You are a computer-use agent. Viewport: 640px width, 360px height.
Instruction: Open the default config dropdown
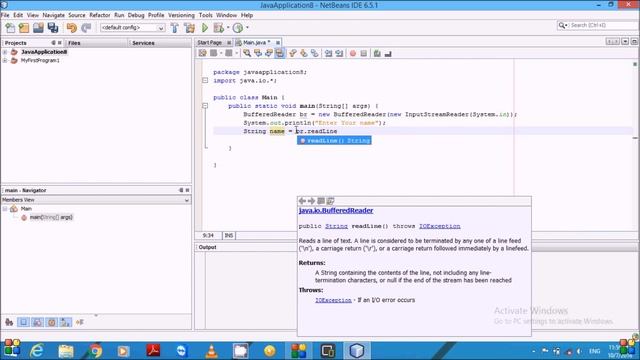[x=133, y=28]
